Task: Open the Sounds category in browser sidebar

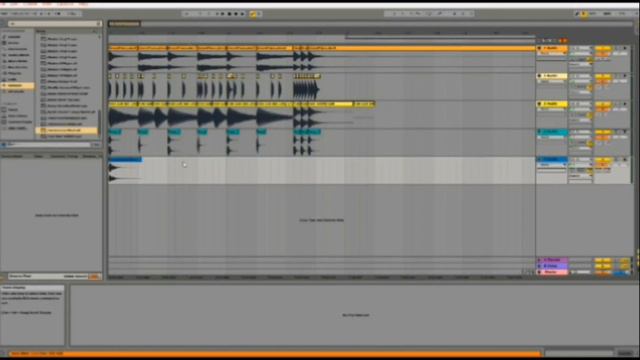Action: (14, 37)
